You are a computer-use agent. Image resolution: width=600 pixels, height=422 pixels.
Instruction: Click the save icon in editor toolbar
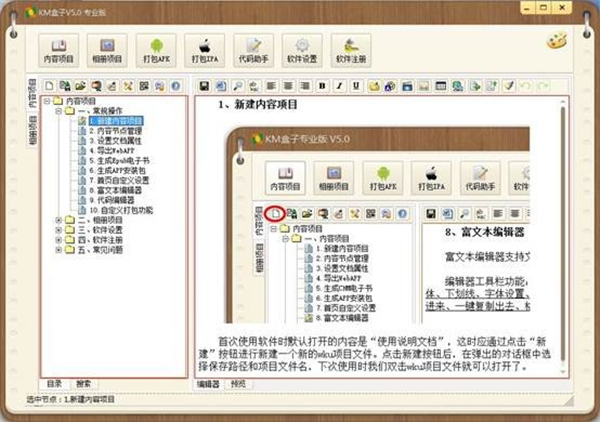coord(205,86)
